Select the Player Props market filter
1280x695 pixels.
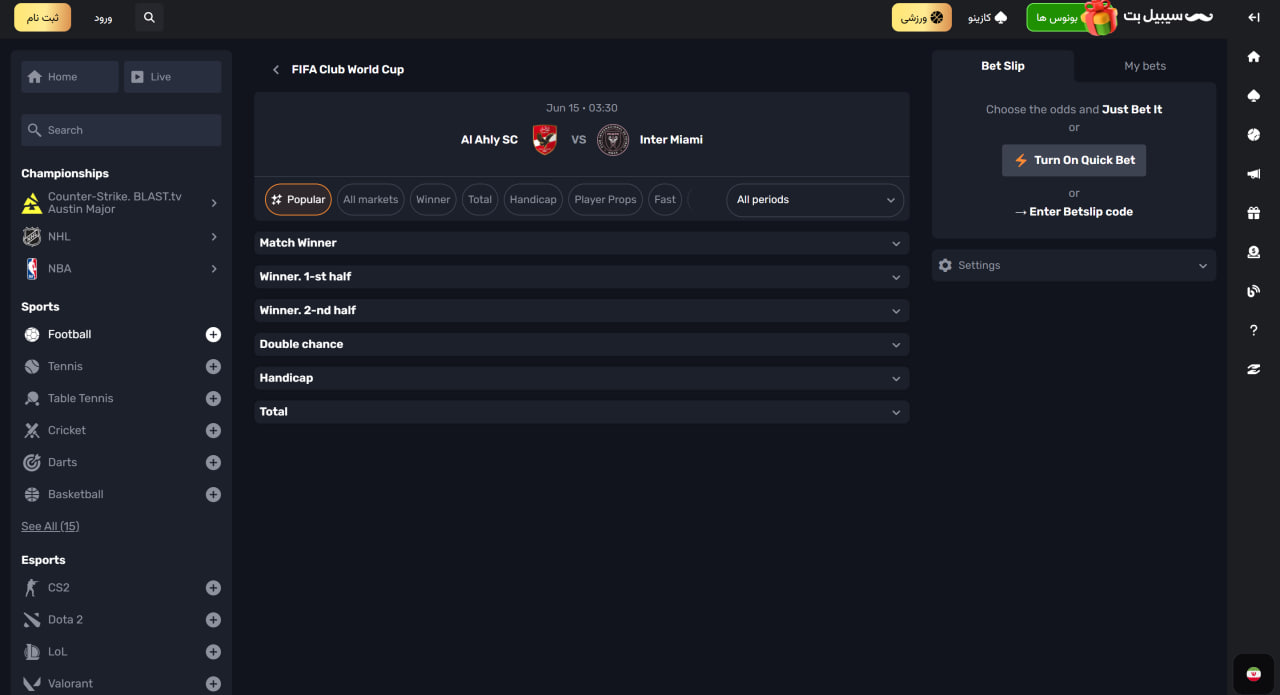click(605, 200)
